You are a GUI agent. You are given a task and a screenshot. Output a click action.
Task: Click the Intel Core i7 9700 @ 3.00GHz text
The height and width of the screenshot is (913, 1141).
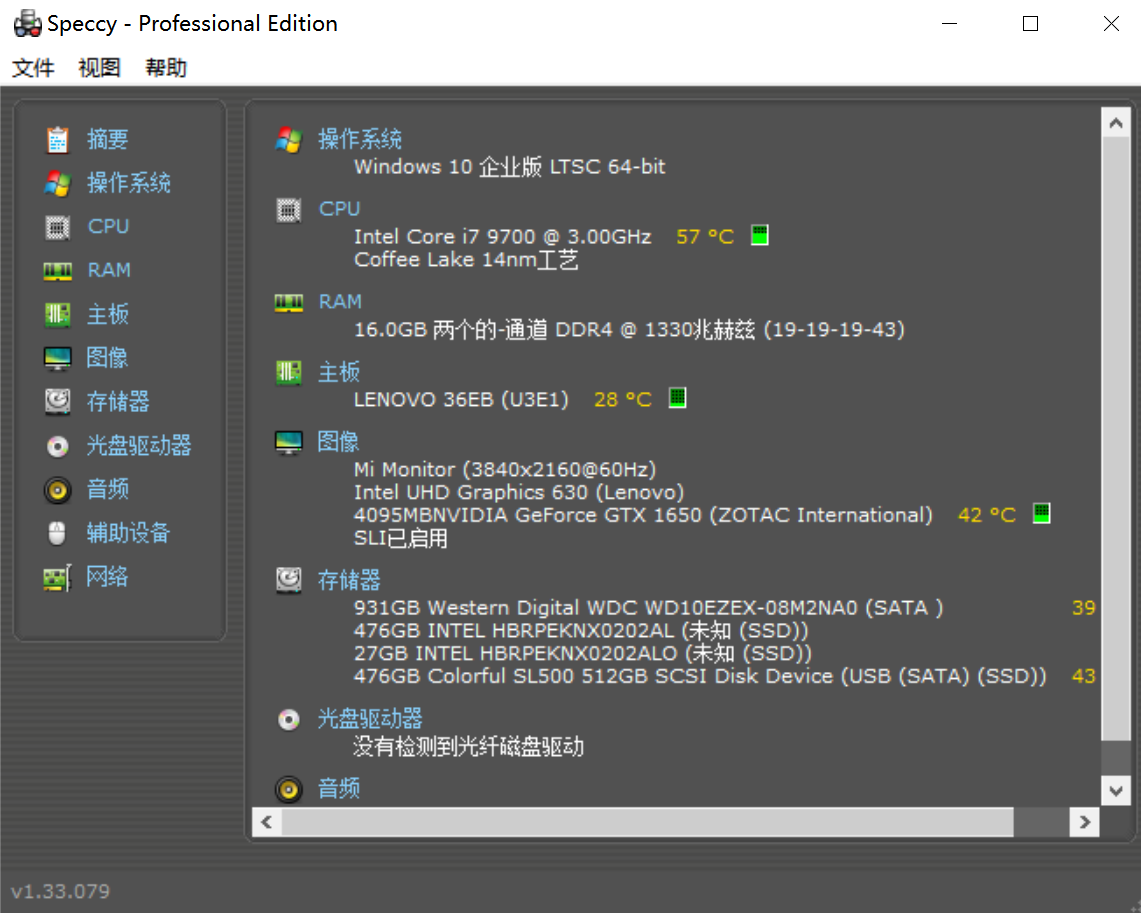(502, 236)
